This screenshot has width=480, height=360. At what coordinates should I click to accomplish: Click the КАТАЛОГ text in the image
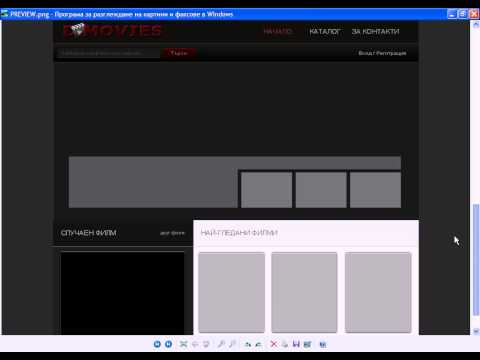coord(325,32)
